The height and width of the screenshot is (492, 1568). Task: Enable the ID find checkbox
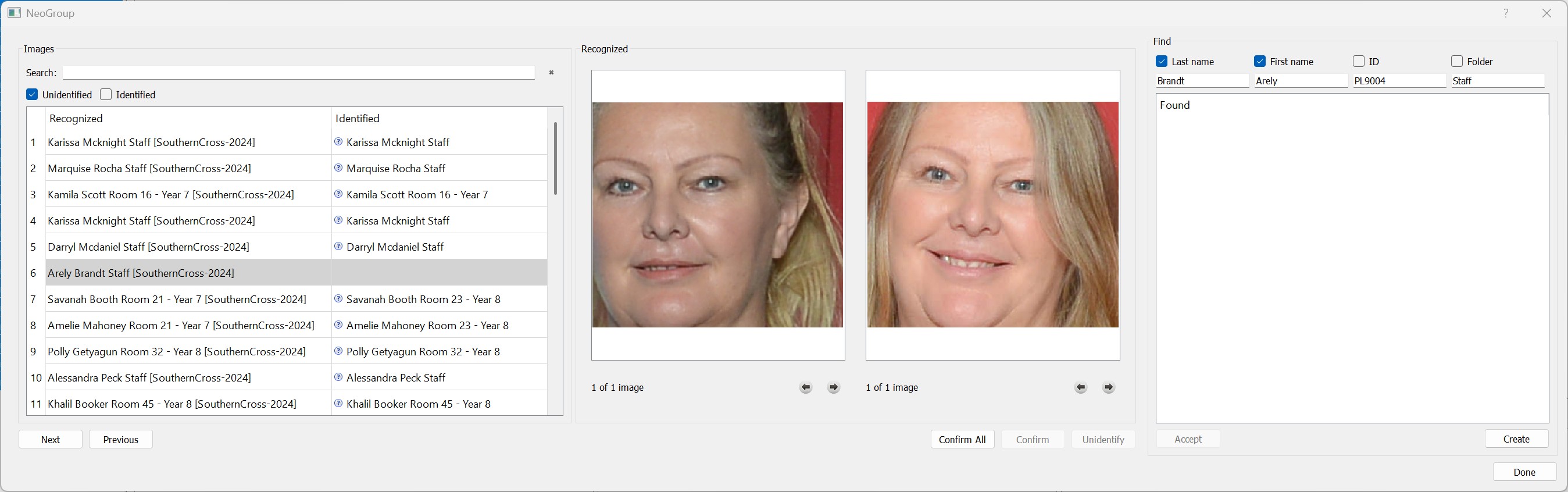pyautogui.click(x=1359, y=62)
